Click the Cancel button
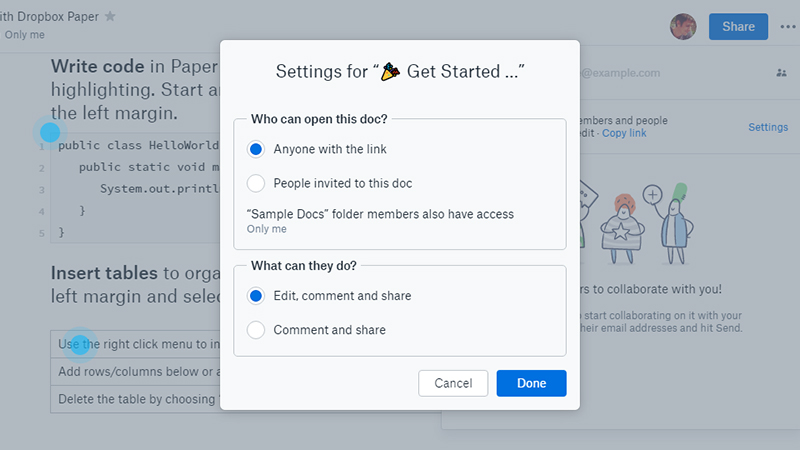This screenshot has height=450, width=800. click(453, 383)
